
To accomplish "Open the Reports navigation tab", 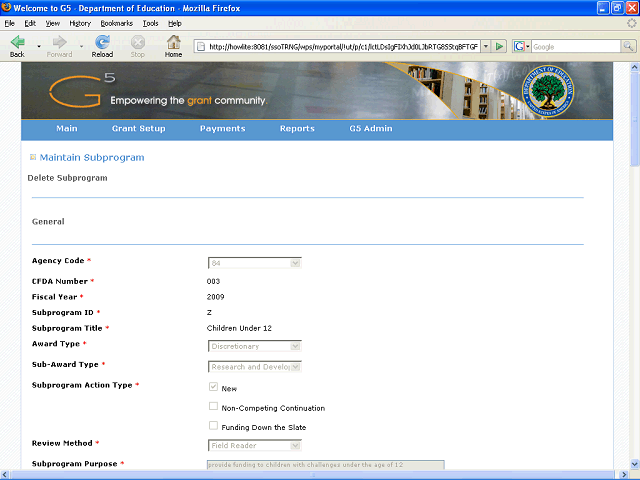I will (297, 129).
